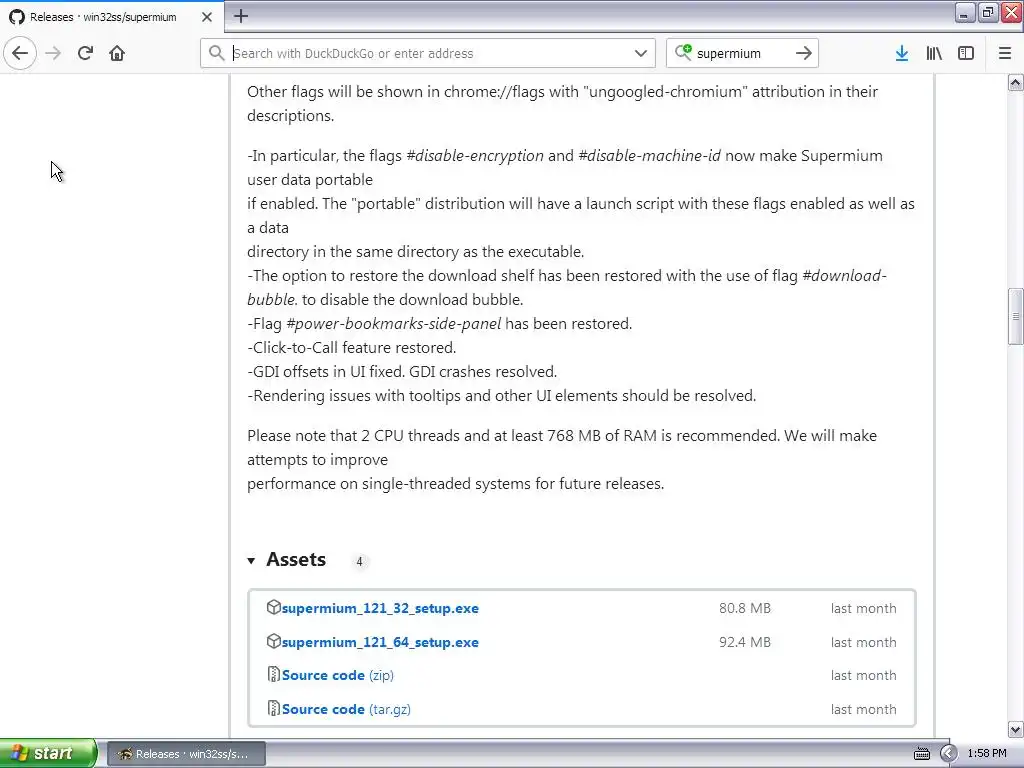Expand the address bar history dropdown
This screenshot has height=768, width=1024.
point(641,53)
